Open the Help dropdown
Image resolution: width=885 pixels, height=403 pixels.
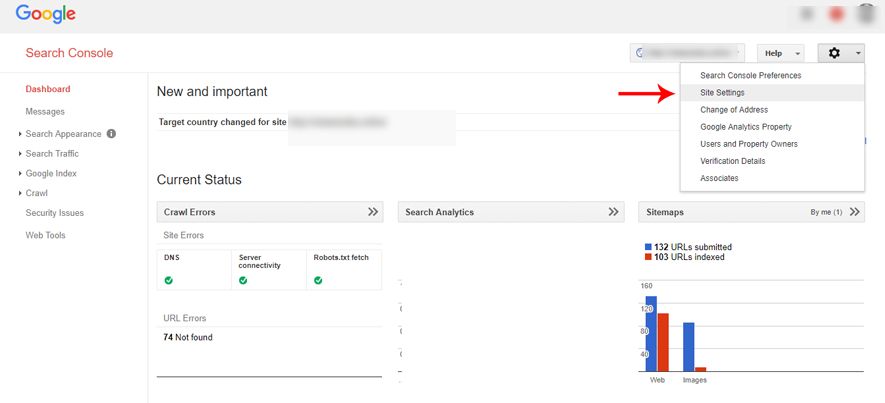coord(781,53)
